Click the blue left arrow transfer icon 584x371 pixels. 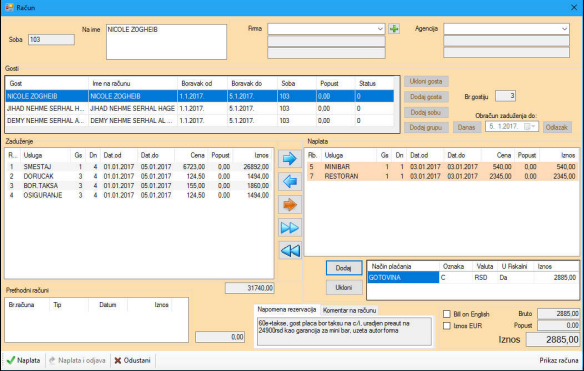pos(290,182)
